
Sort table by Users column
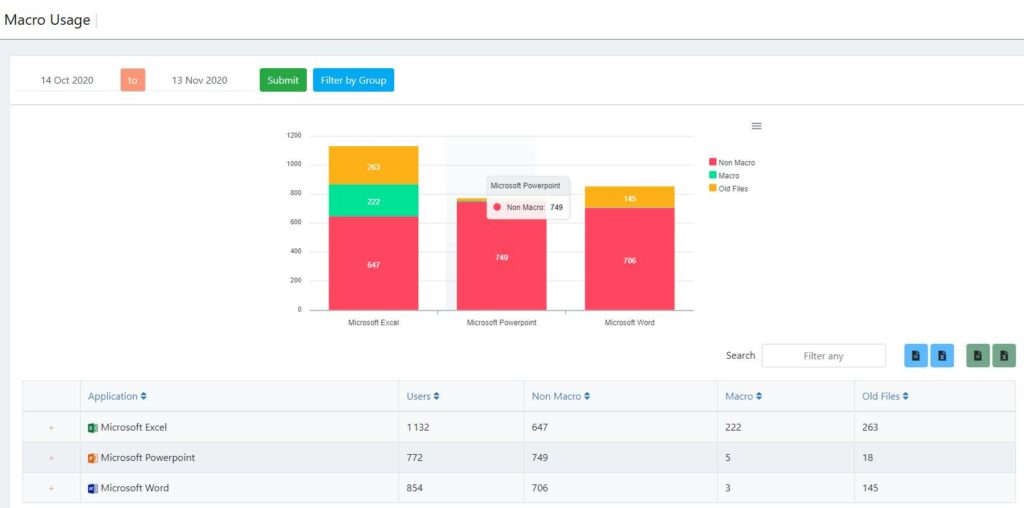[x=423, y=396]
